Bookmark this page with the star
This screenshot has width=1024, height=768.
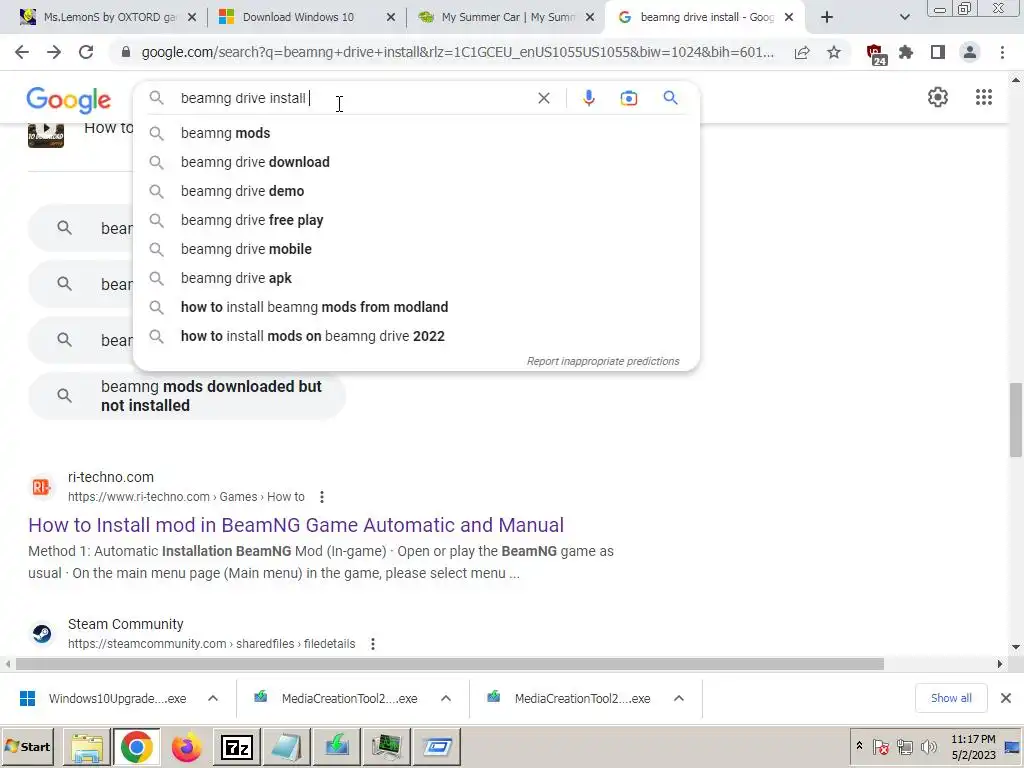(x=834, y=52)
